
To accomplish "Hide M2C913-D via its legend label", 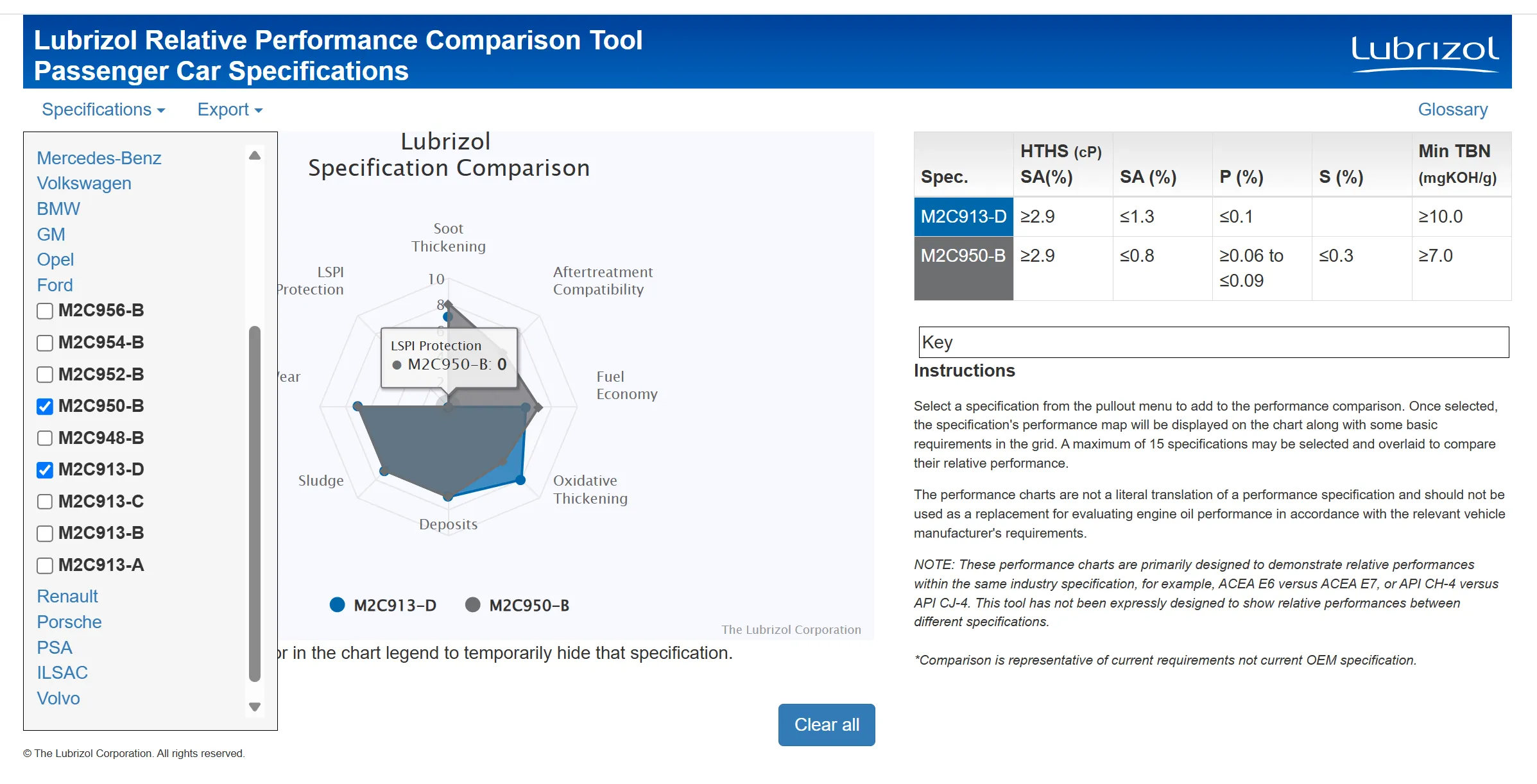I will (395, 606).
